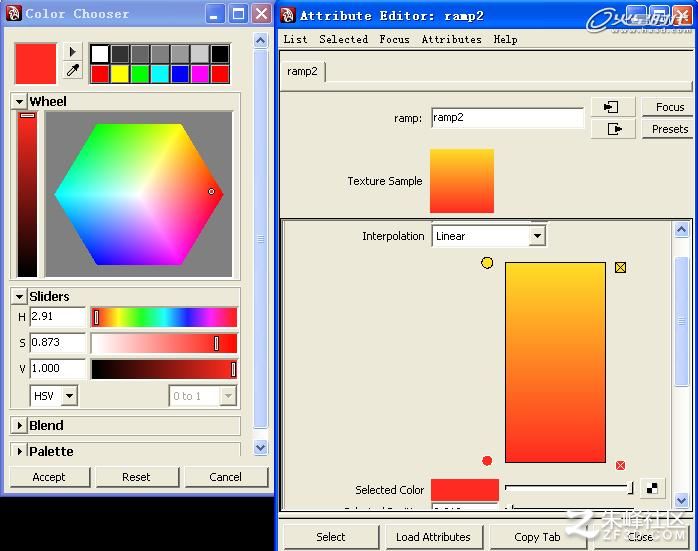The height and width of the screenshot is (551, 698).
Task: Click the Accept button
Action: [x=49, y=477]
